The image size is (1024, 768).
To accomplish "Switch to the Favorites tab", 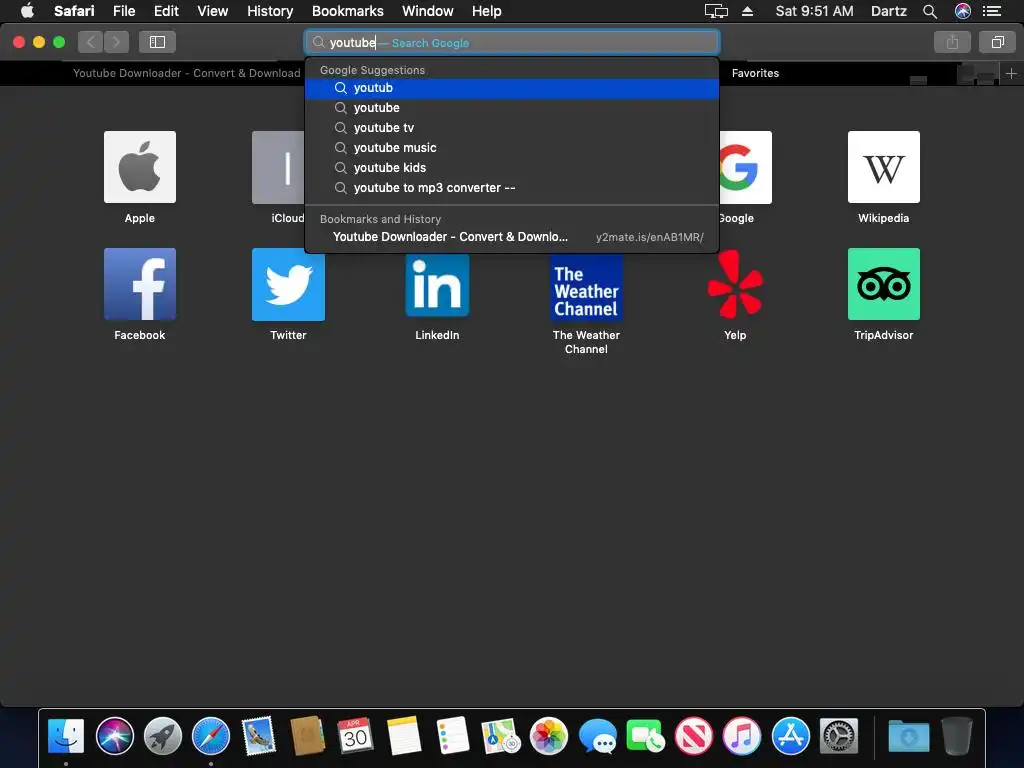I will coord(755,73).
